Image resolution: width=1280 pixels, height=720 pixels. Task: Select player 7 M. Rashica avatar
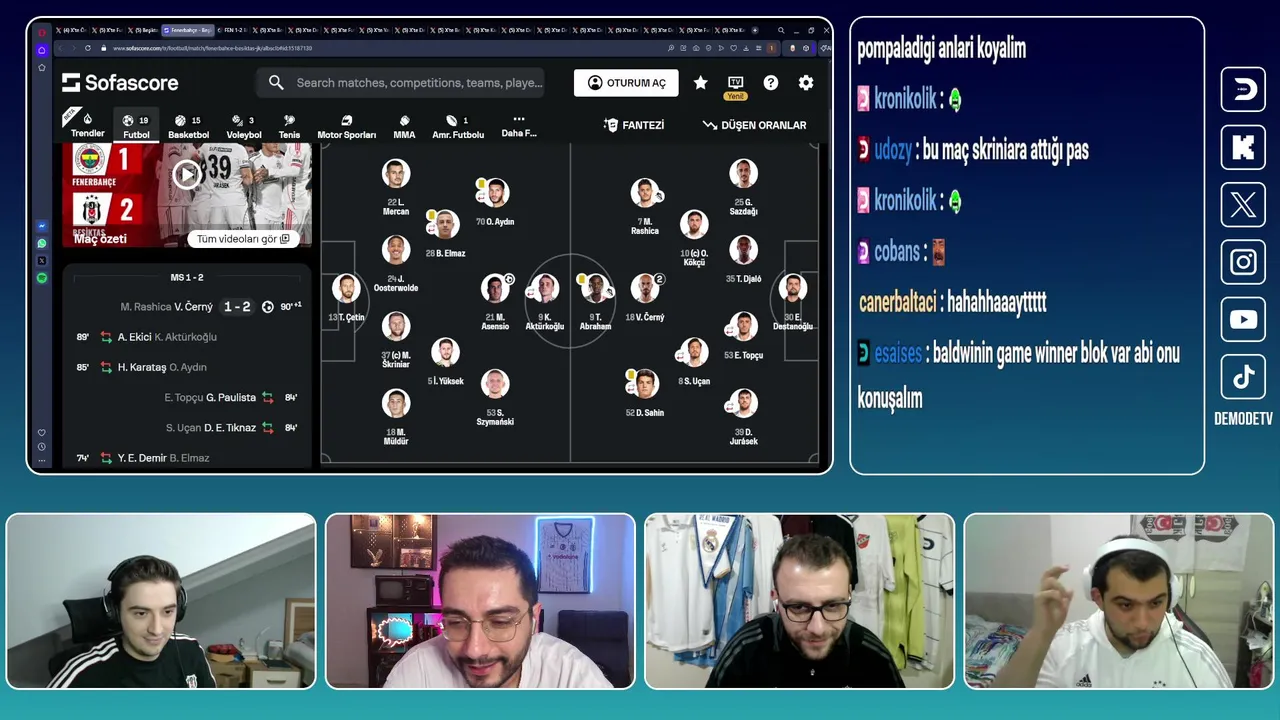pos(645,193)
